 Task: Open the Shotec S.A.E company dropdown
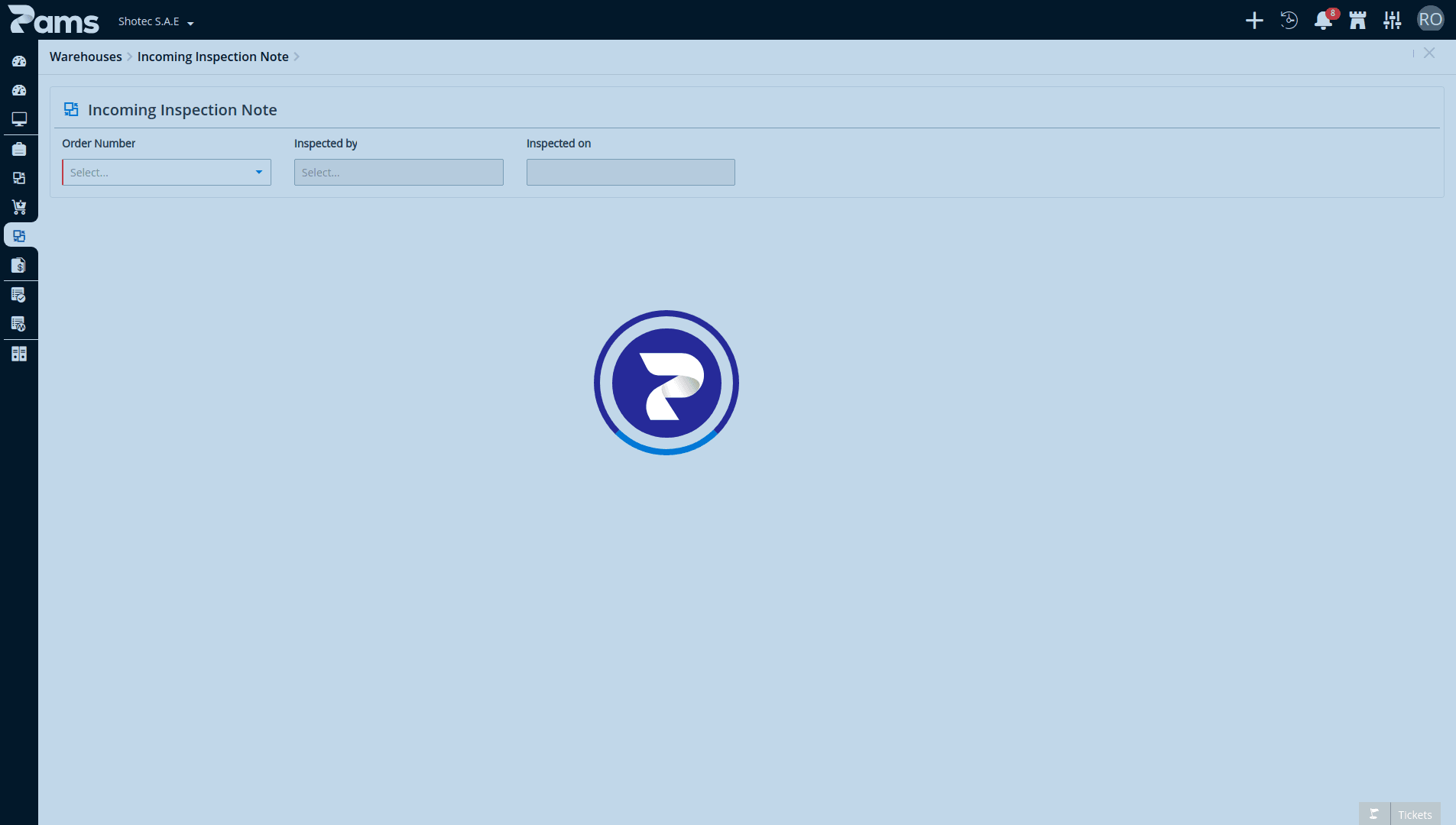point(156,21)
